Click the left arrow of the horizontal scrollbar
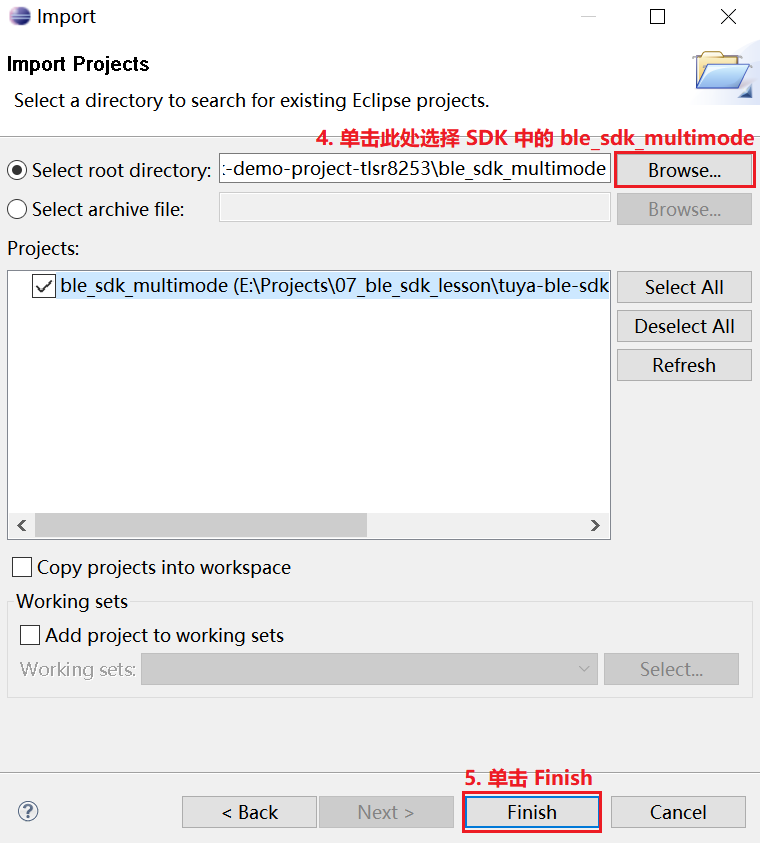The image size is (760, 843). pyautogui.click(x=21, y=525)
